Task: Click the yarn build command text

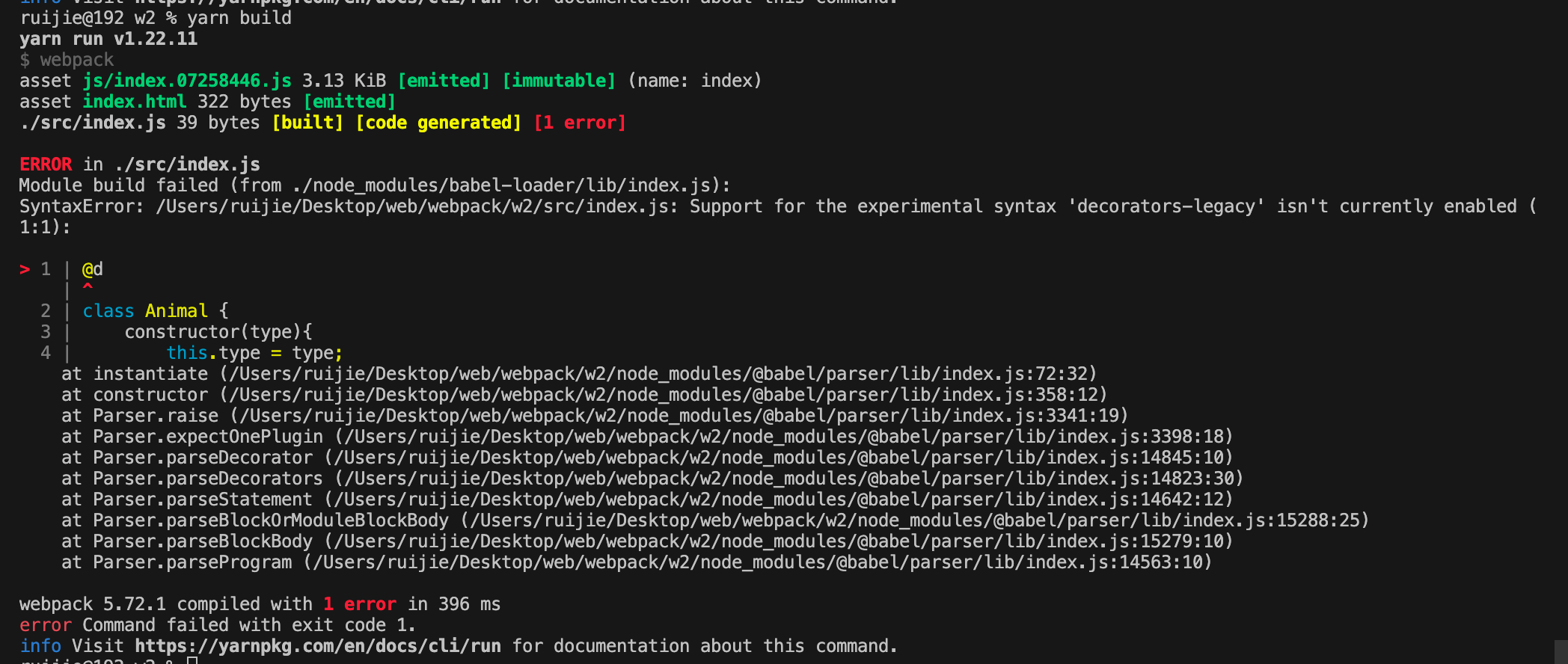Action: click(x=239, y=18)
